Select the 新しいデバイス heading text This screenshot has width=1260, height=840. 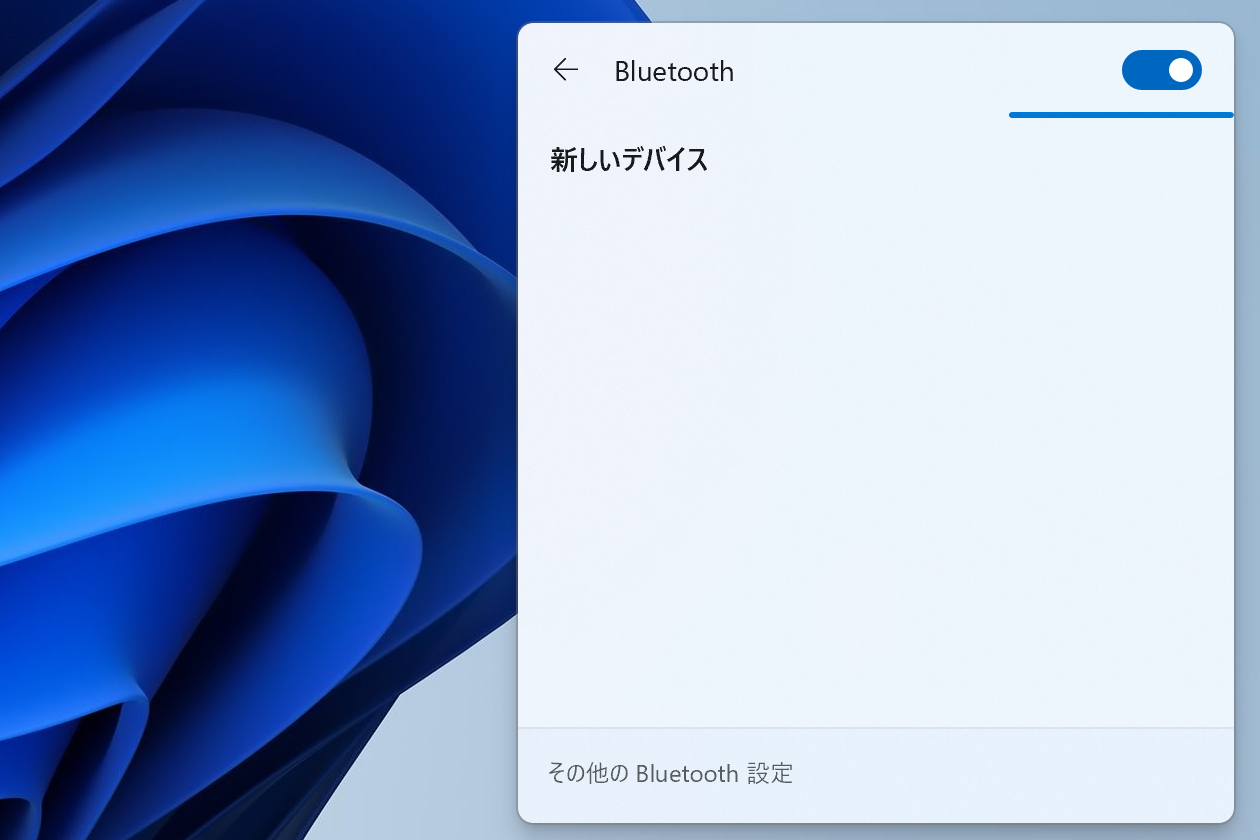coord(629,160)
